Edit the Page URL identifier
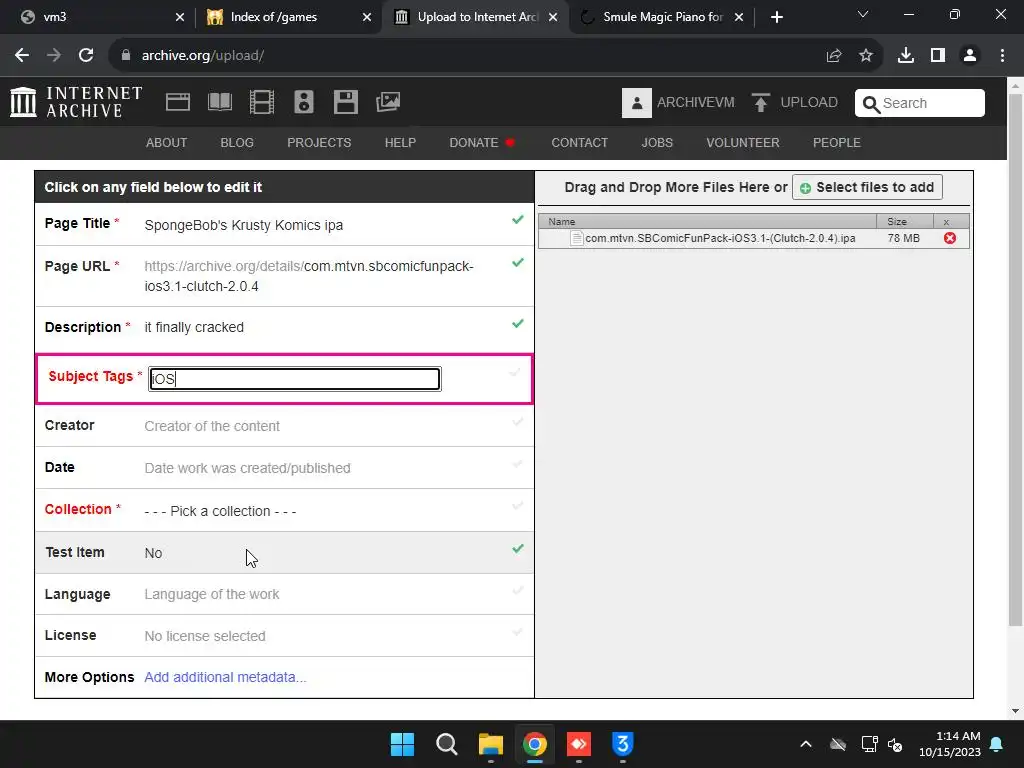 pos(309,276)
